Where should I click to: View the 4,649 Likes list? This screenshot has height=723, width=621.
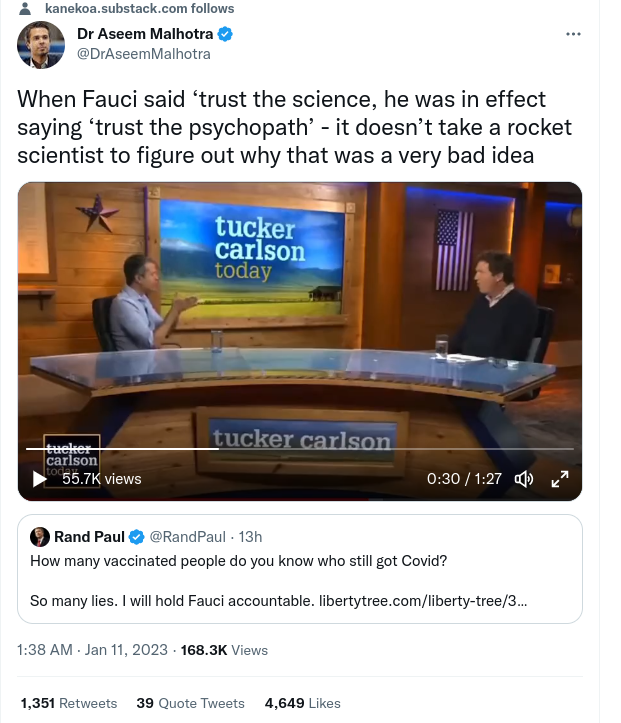(x=302, y=703)
